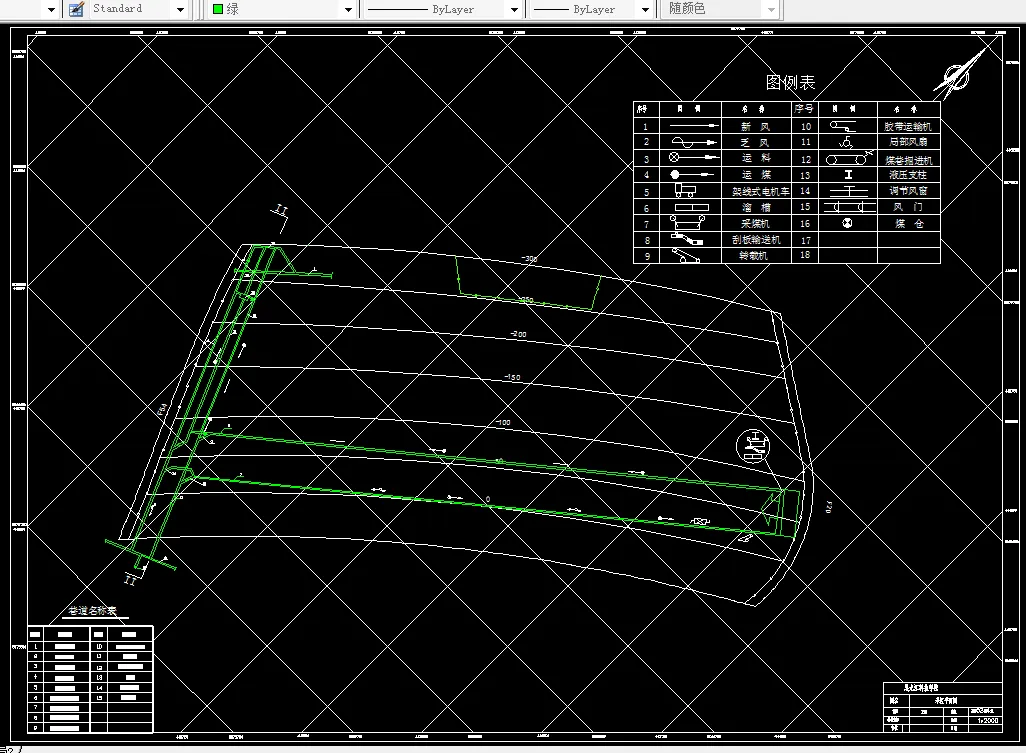Select the 调节风窗 regulator symbol

click(849, 191)
